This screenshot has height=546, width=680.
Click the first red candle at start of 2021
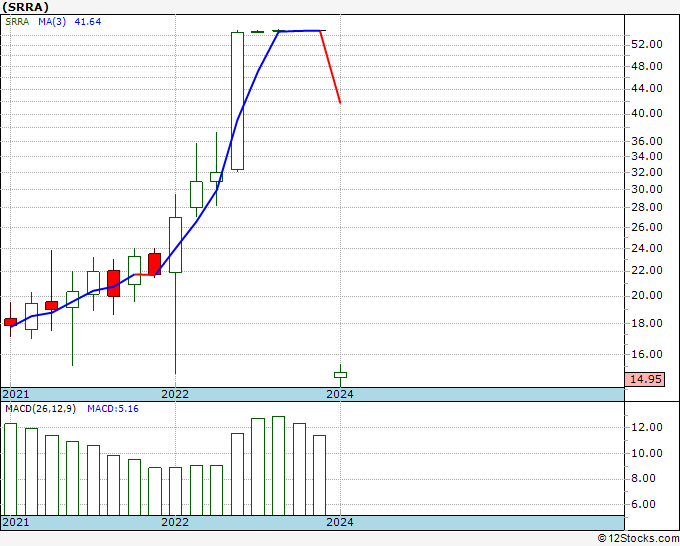coord(10,322)
